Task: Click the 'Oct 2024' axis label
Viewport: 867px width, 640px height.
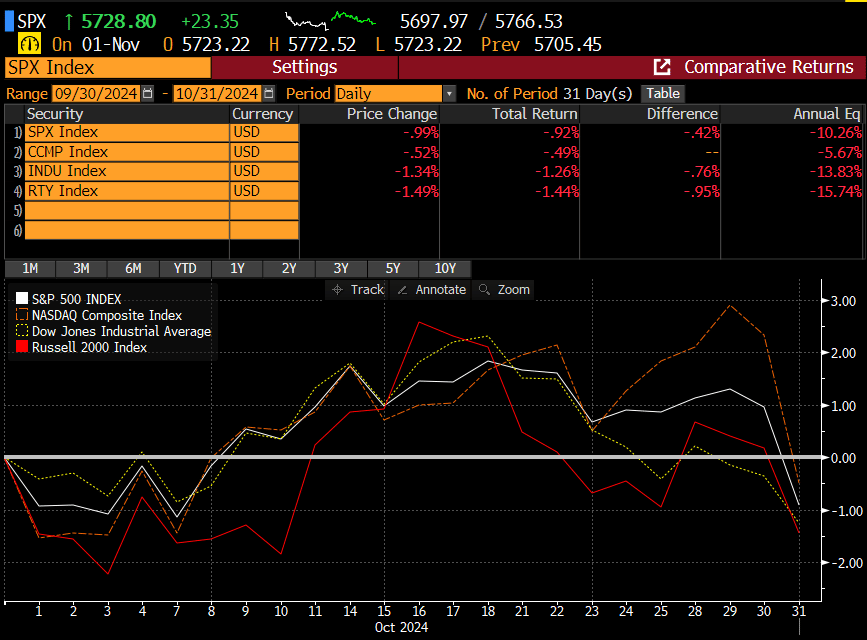Action: (401, 627)
